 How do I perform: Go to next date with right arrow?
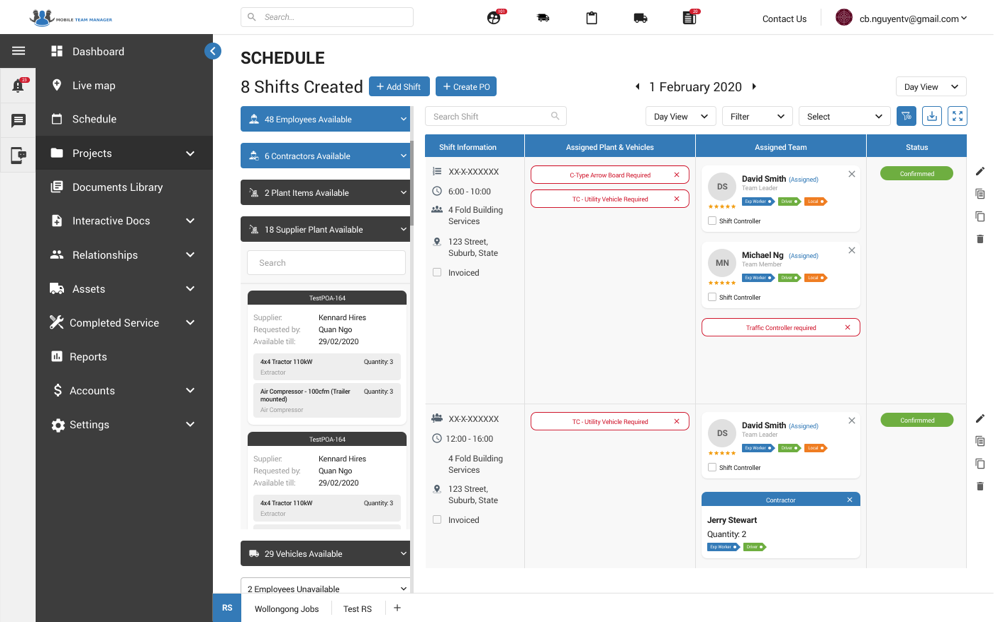tap(754, 87)
